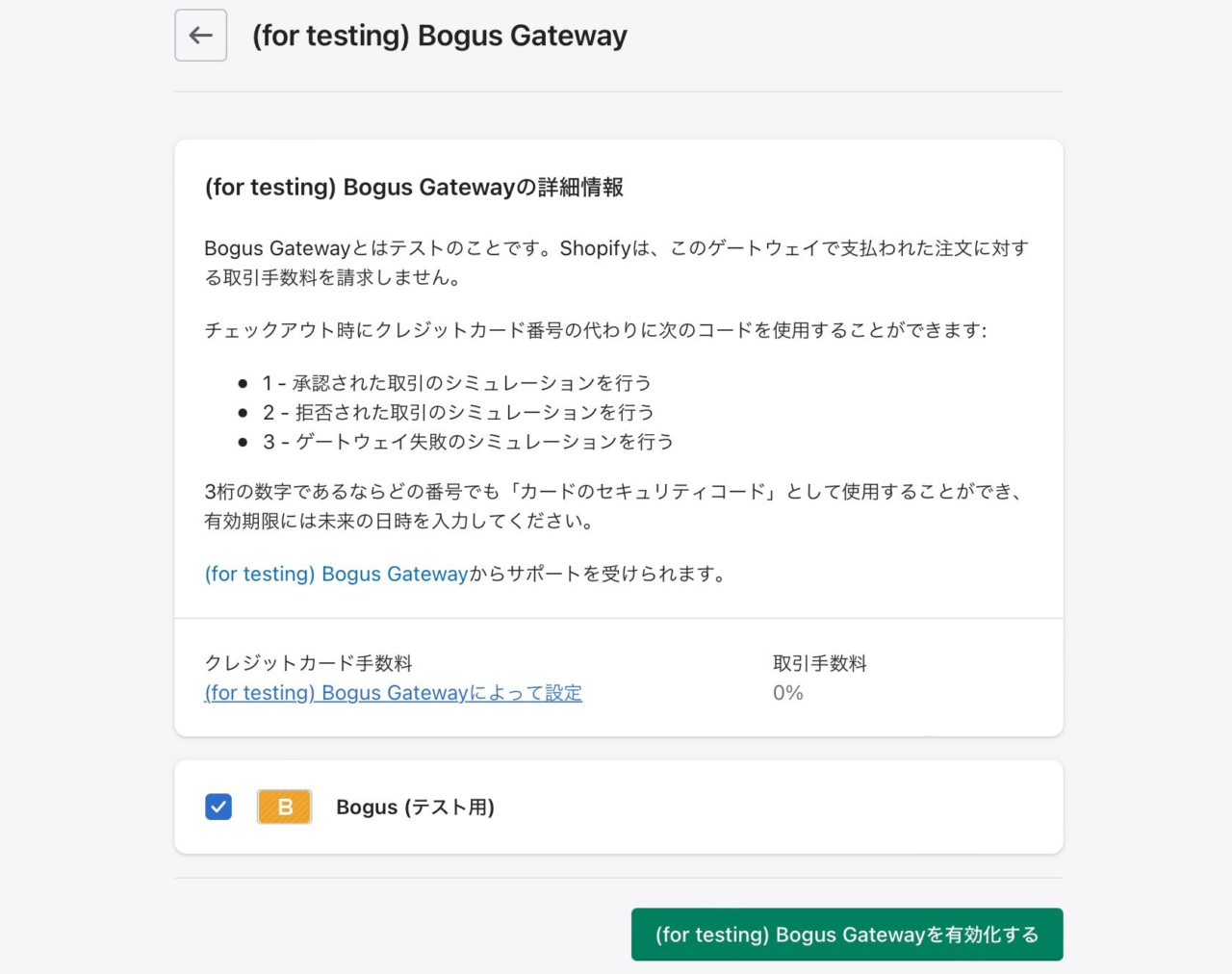The image size is (1232, 974).
Task: Click the Bogus Gatewayの詳細情報 card heading
Action: tap(414, 187)
